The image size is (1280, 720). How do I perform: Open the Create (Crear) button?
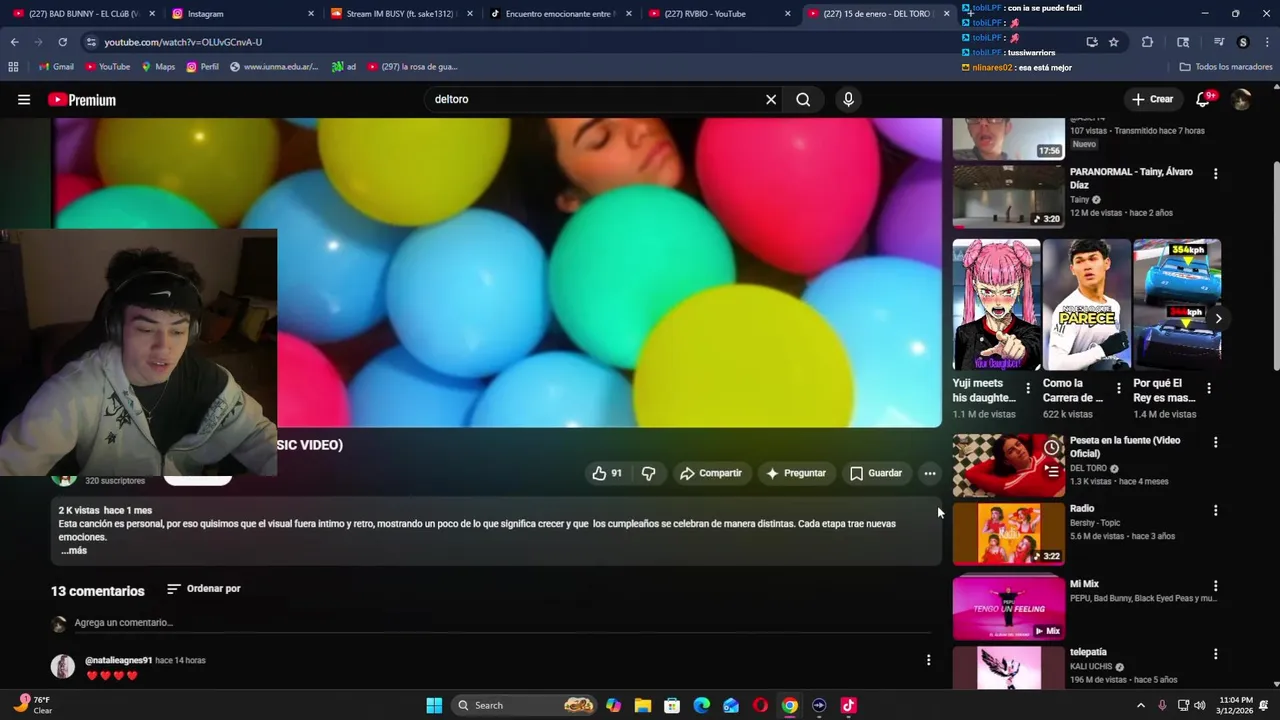point(1152,100)
